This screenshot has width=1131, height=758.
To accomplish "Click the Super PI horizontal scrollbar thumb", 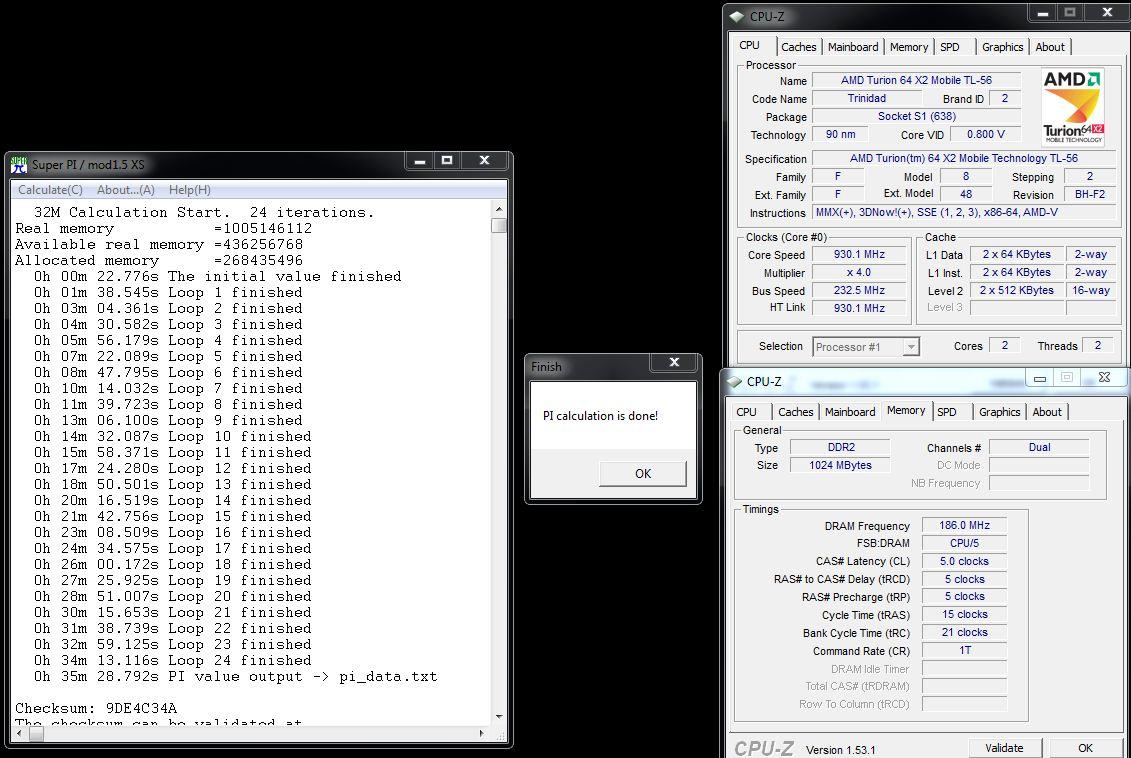I will click(x=36, y=733).
